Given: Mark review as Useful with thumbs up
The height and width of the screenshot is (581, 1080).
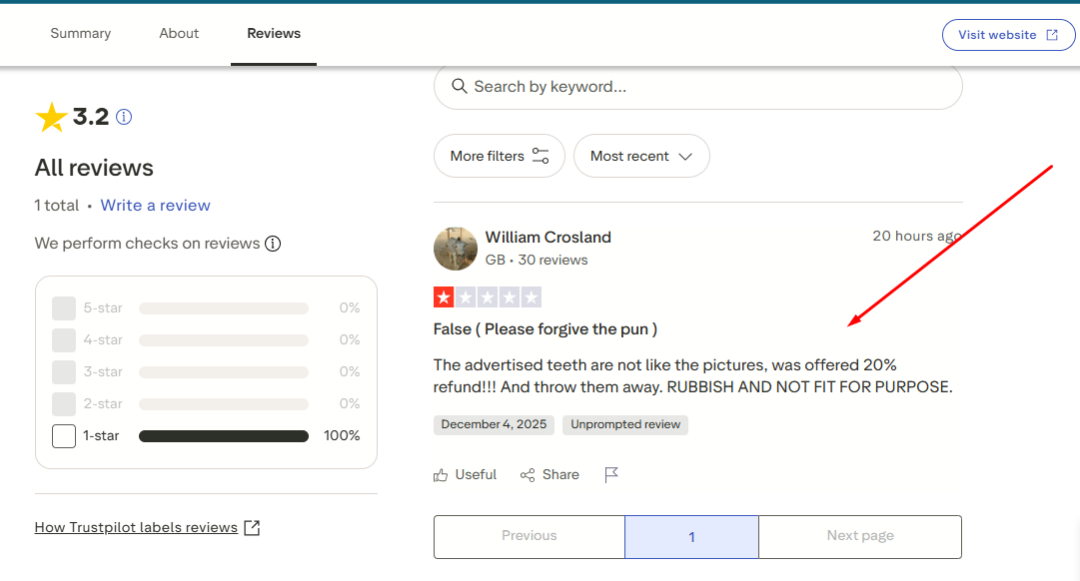Looking at the screenshot, I should pos(465,475).
